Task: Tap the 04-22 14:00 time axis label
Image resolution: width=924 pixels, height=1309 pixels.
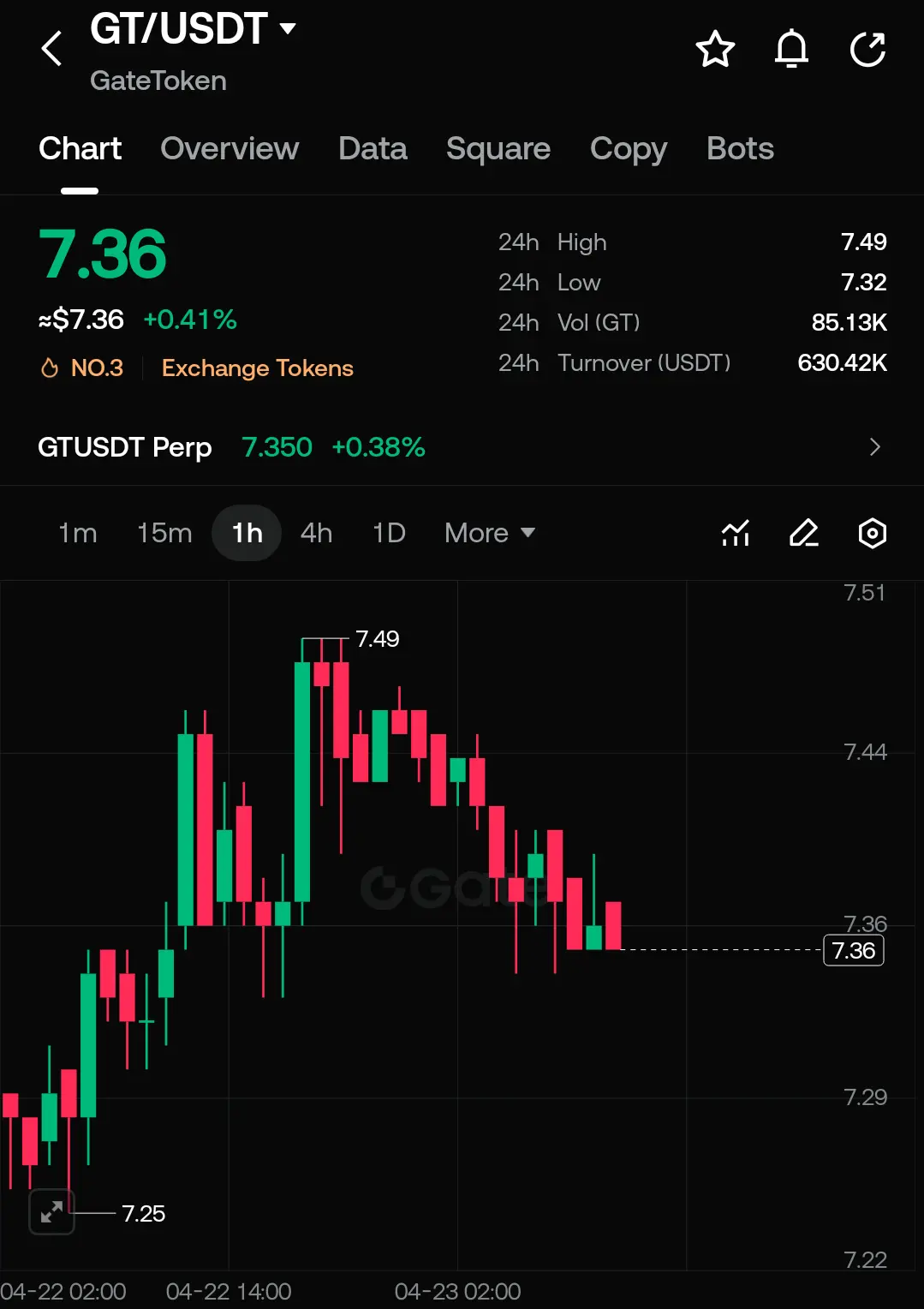Action: pyautogui.click(x=229, y=1291)
